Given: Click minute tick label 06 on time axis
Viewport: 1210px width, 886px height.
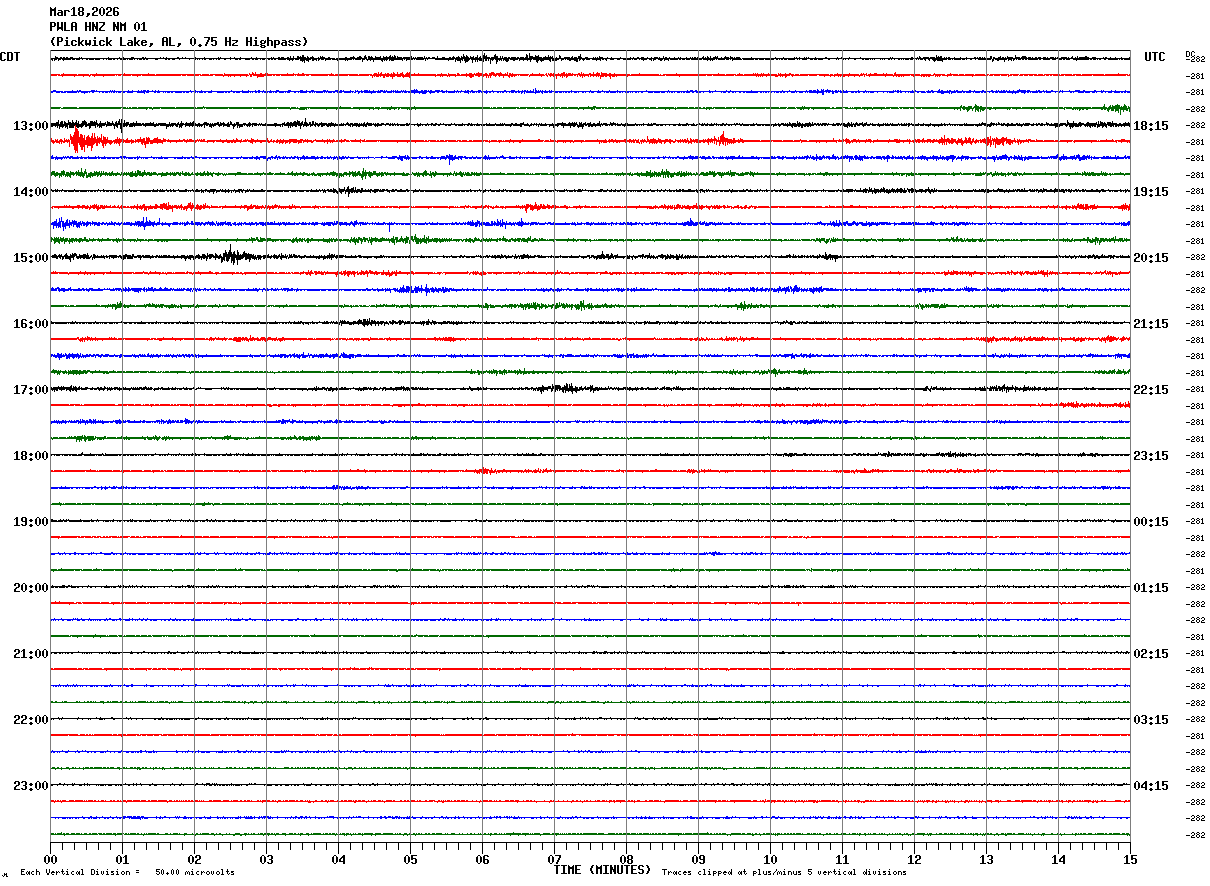Looking at the screenshot, I should (x=483, y=859).
